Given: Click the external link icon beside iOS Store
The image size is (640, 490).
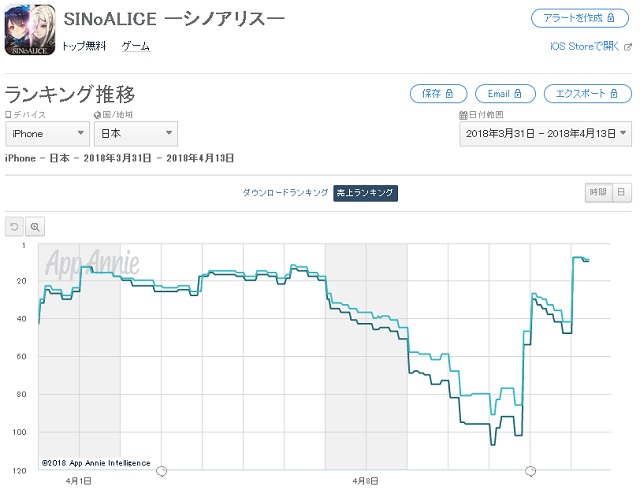Looking at the screenshot, I should click(x=628, y=47).
